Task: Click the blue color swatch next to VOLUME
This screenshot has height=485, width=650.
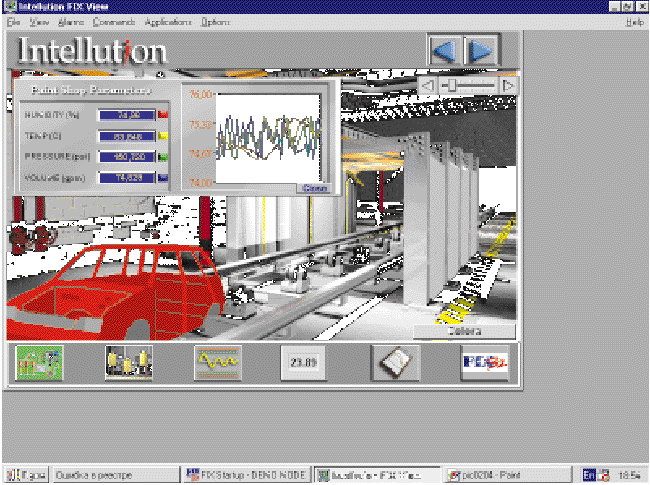Action: 163,178
